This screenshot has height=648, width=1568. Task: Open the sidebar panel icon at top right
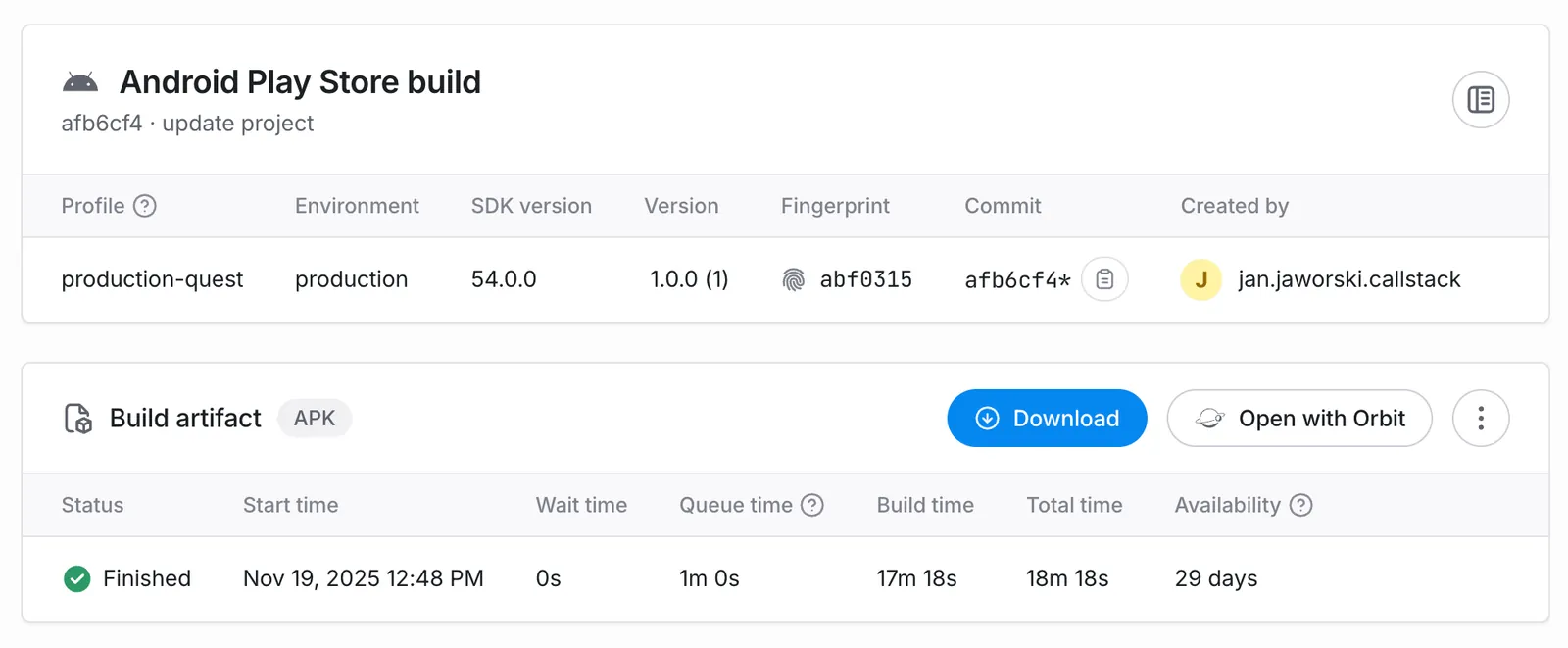(1480, 99)
